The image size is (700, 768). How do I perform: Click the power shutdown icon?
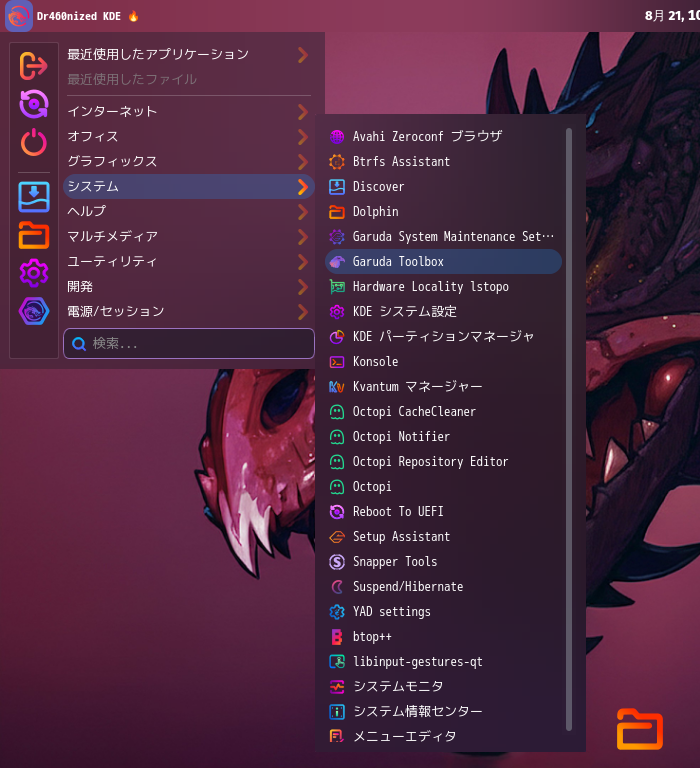33,143
